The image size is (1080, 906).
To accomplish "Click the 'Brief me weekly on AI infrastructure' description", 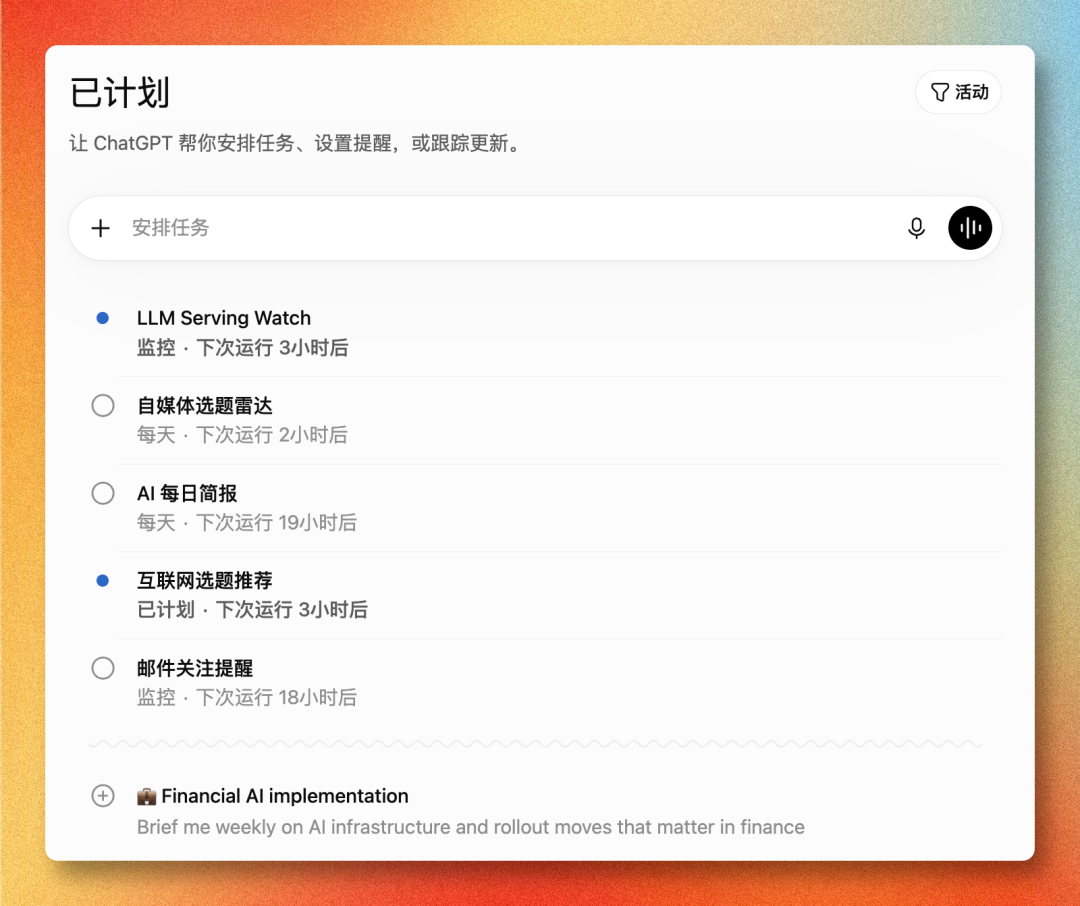I will point(470,827).
